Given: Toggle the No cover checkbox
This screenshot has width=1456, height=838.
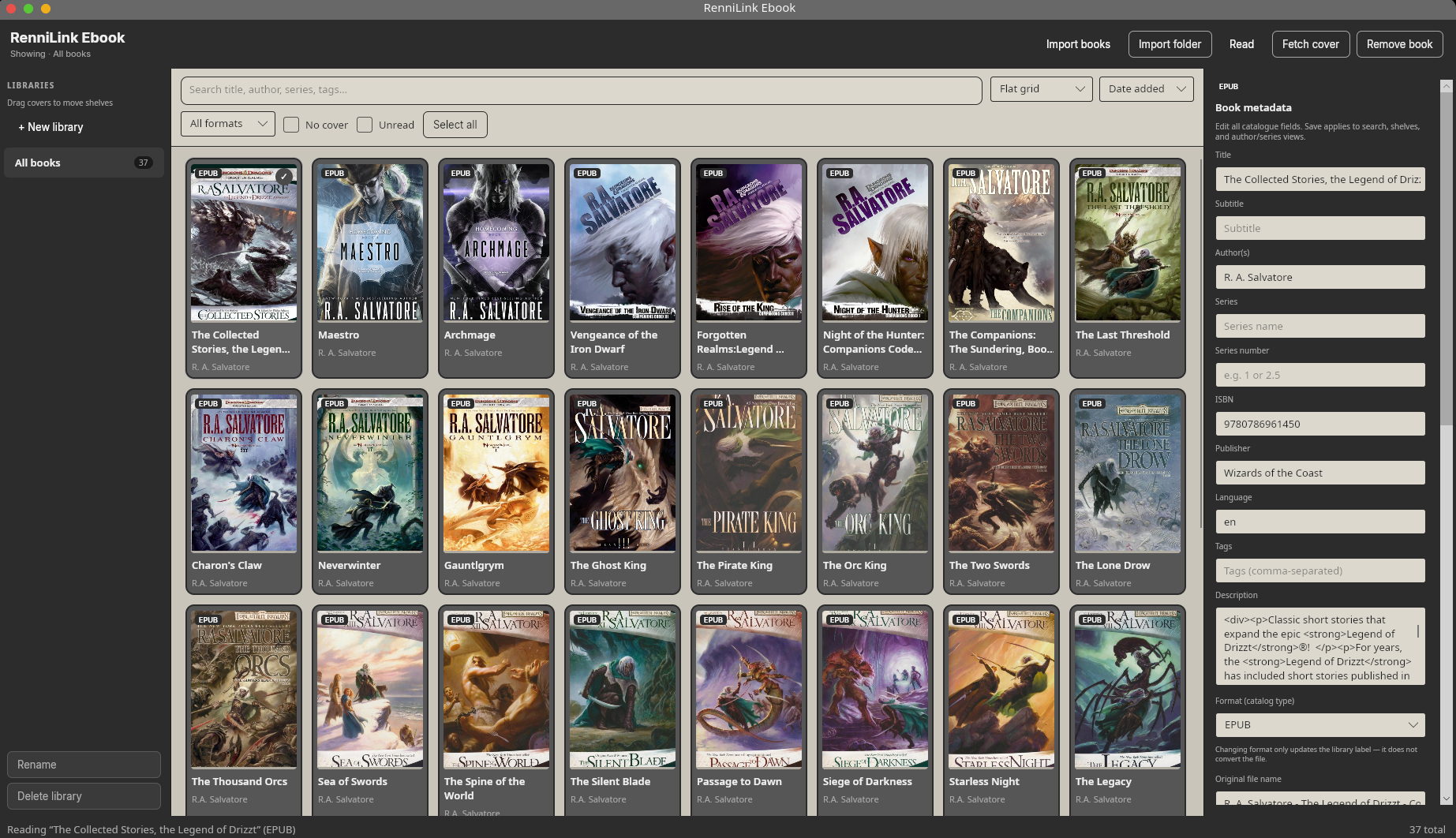Looking at the screenshot, I should [x=291, y=125].
